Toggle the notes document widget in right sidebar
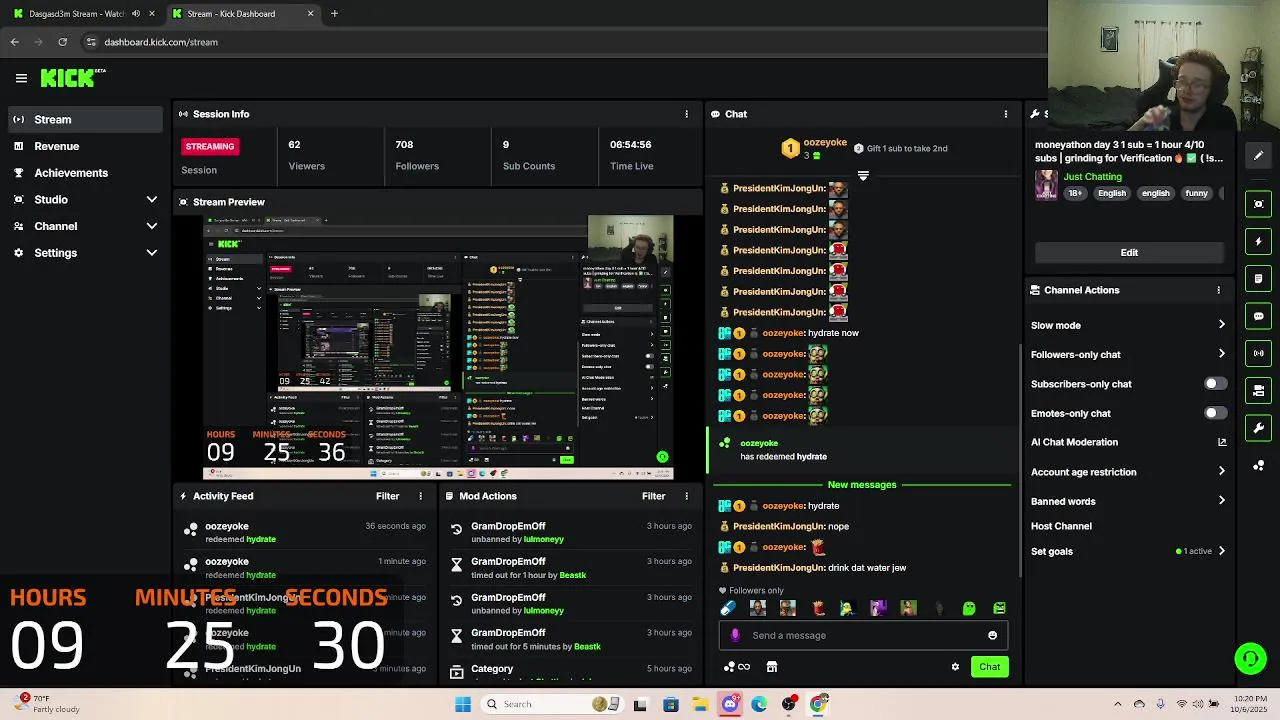The width and height of the screenshot is (1280, 720). pyautogui.click(x=1259, y=279)
